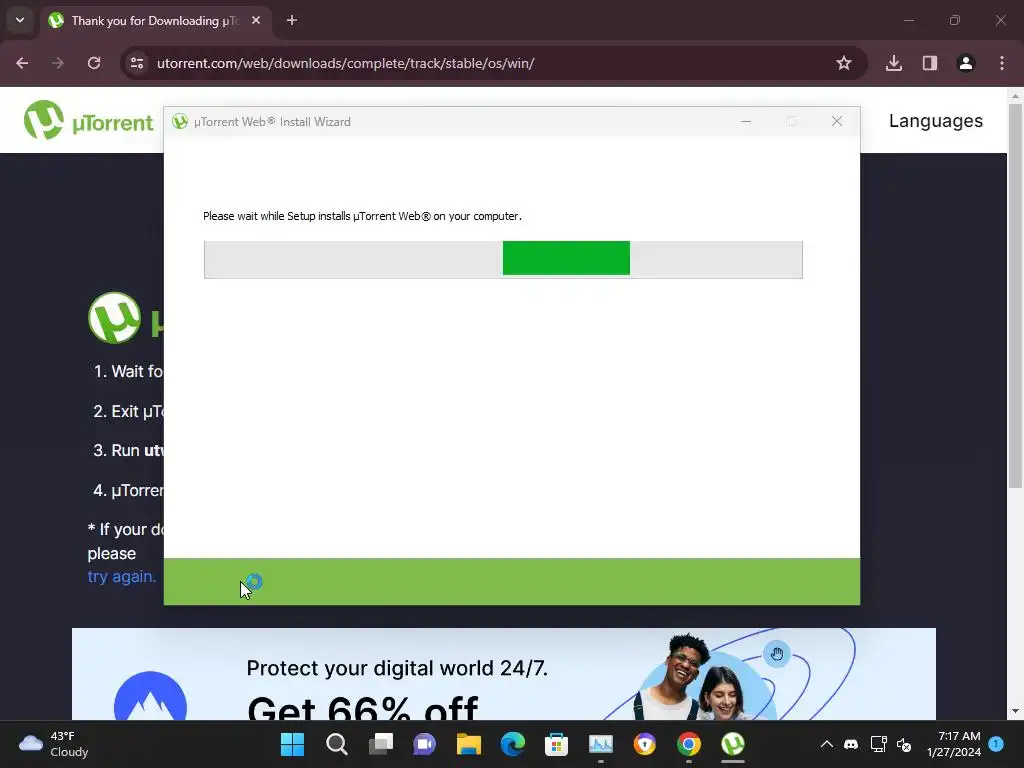Close the Thank you for Downloading tab
This screenshot has height=768, width=1024.
[256, 21]
